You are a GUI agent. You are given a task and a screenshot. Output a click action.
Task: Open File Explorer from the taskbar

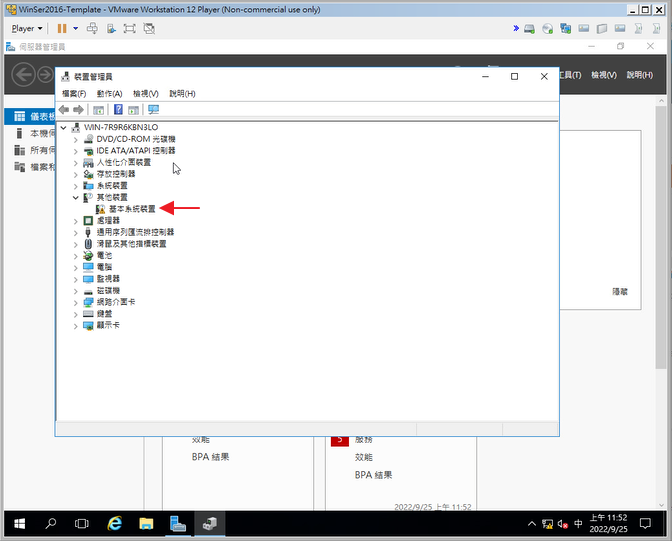point(146,523)
